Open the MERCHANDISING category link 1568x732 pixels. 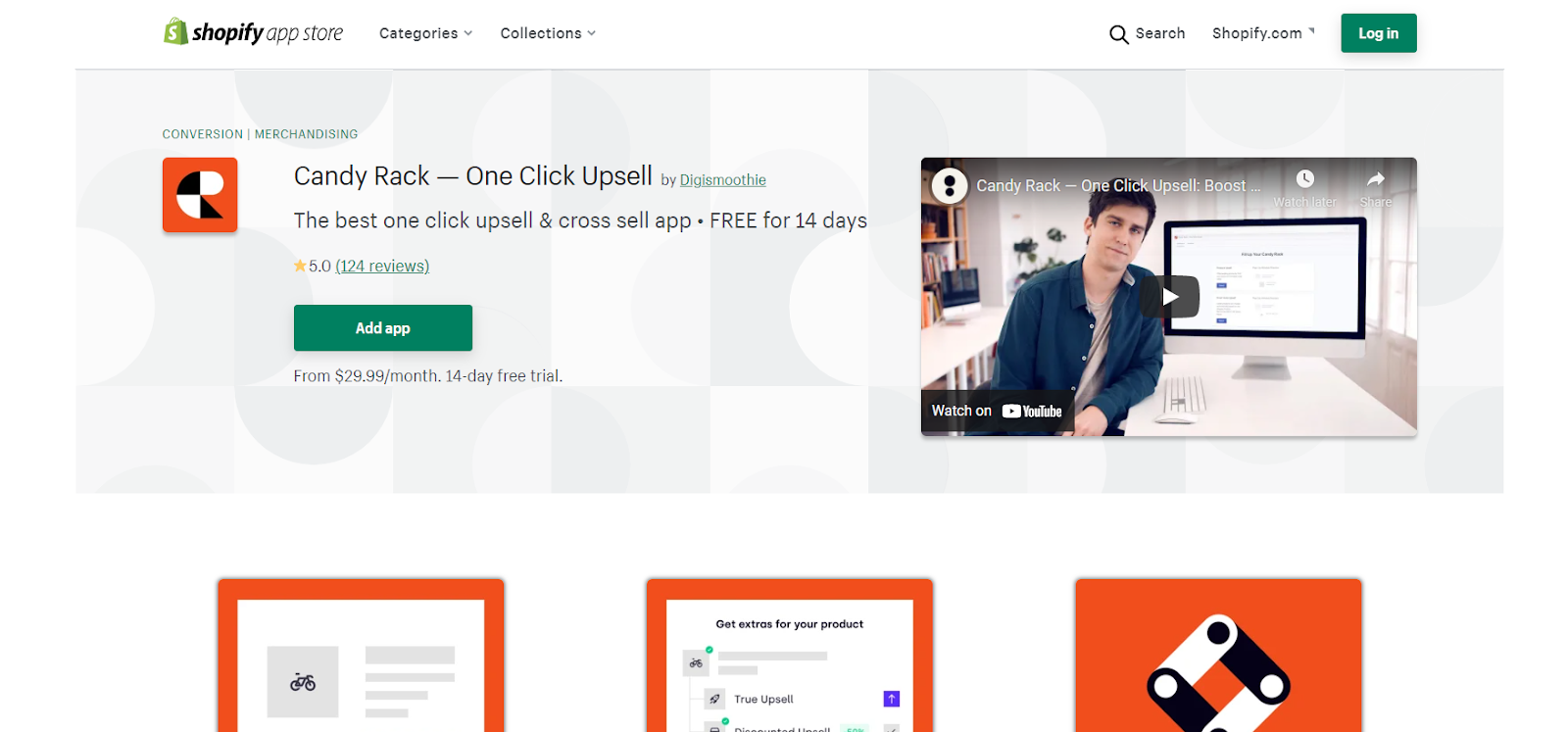(x=306, y=134)
